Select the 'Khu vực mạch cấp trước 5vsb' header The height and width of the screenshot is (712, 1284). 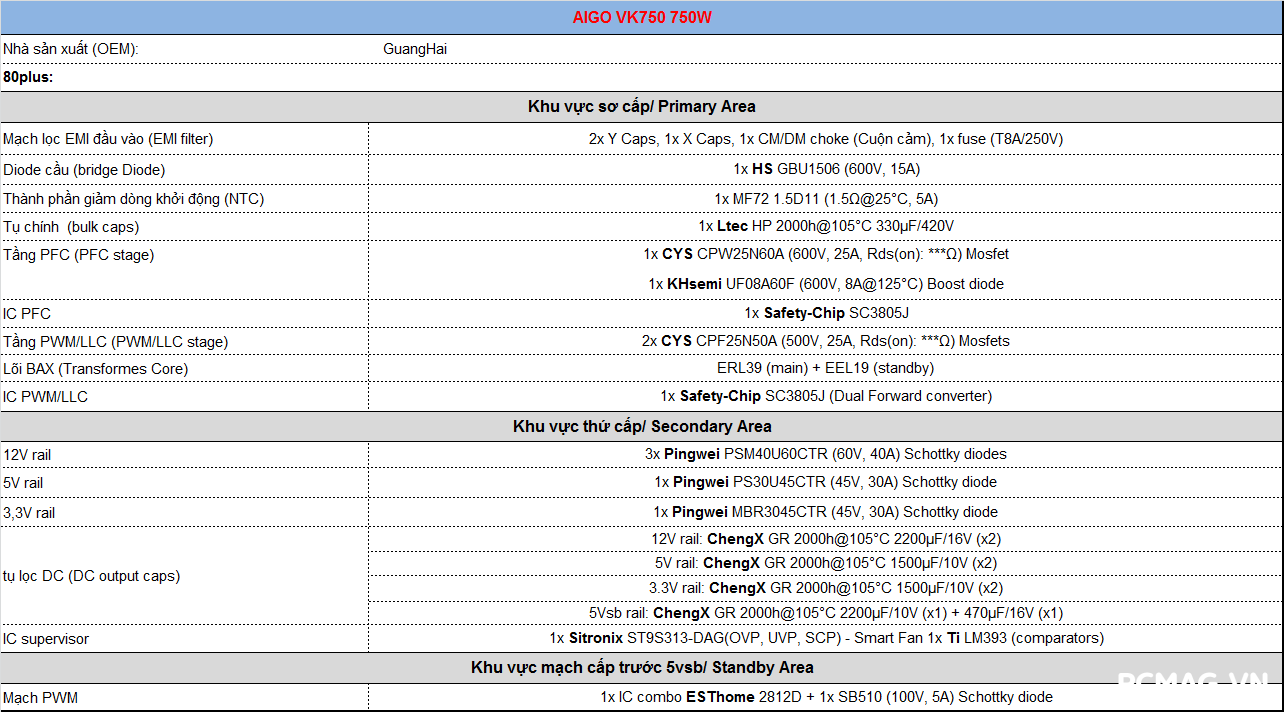click(642, 668)
